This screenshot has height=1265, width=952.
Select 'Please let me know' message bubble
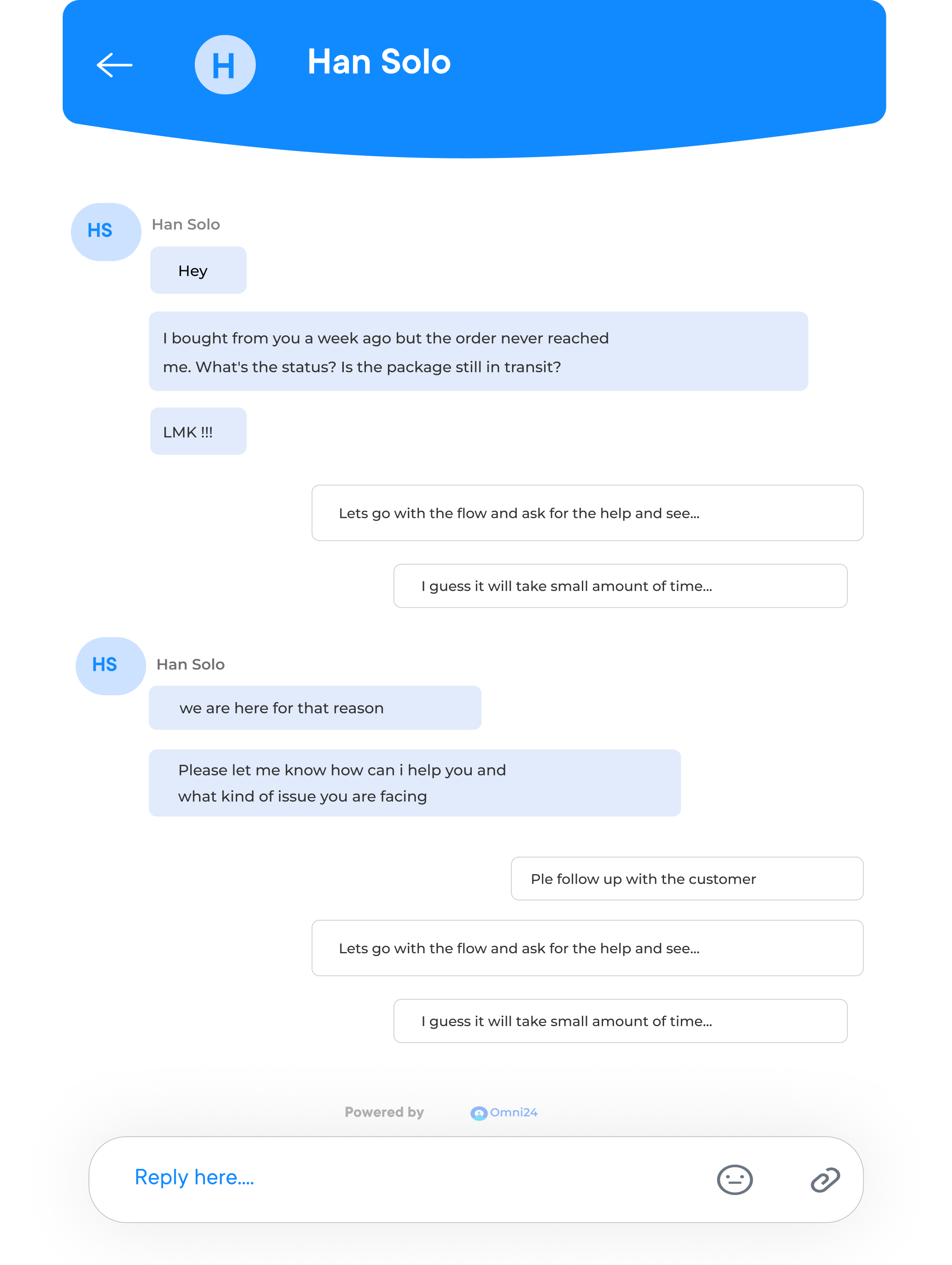pyautogui.click(x=415, y=783)
